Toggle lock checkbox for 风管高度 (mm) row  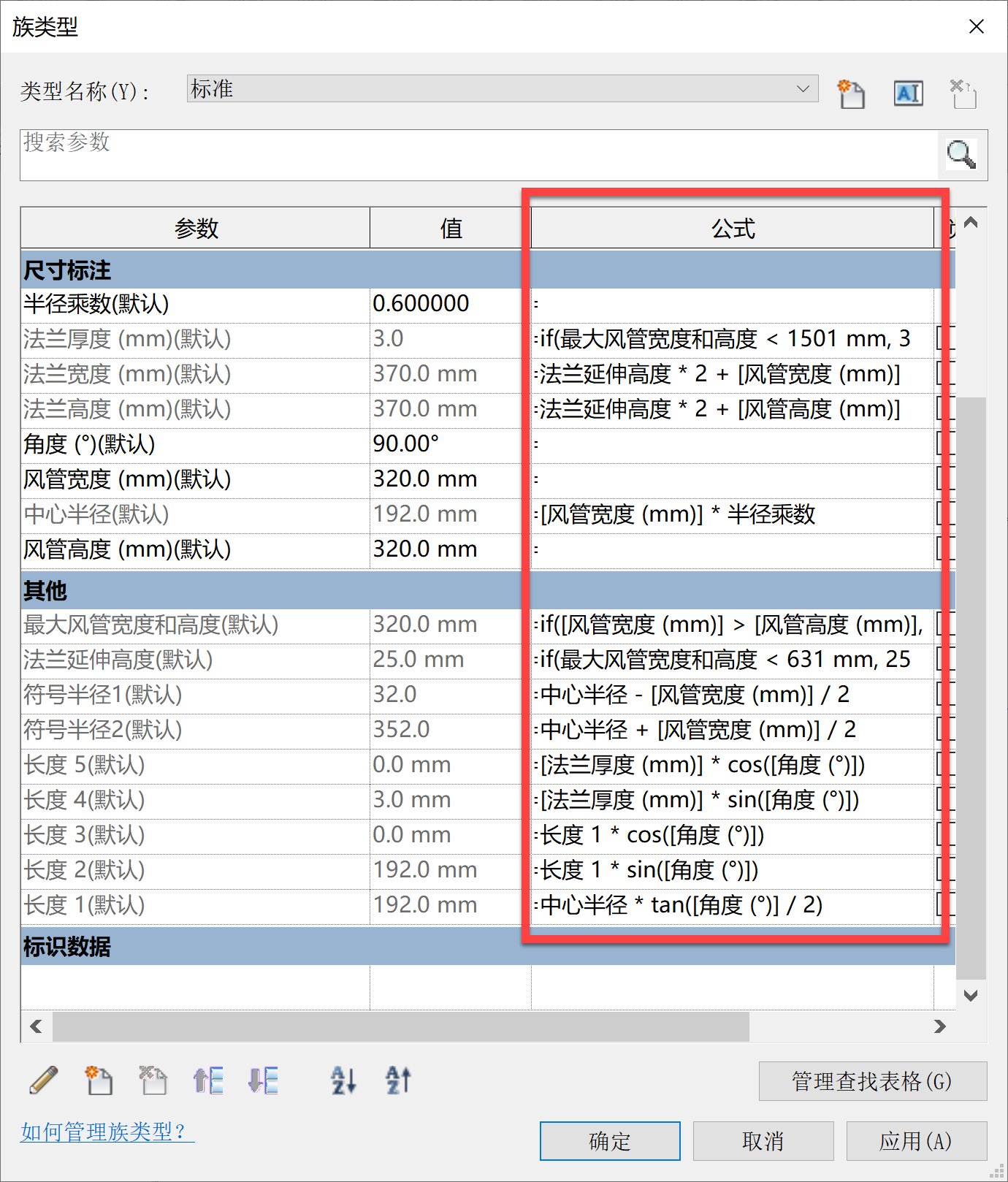coord(944,549)
